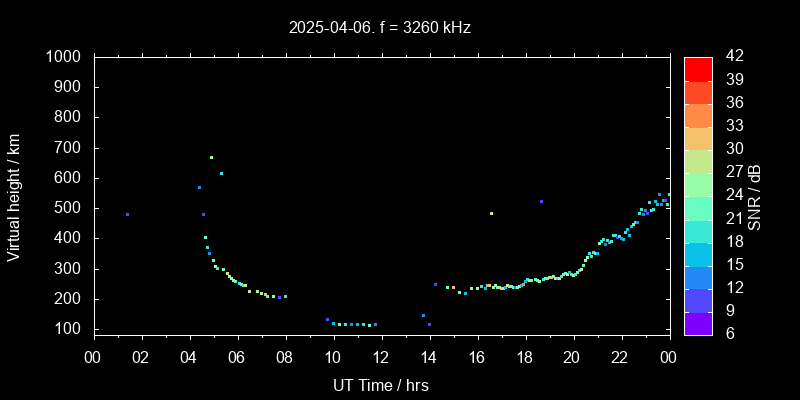Click the '20' tick label on the time axis

[x=572, y=358]
